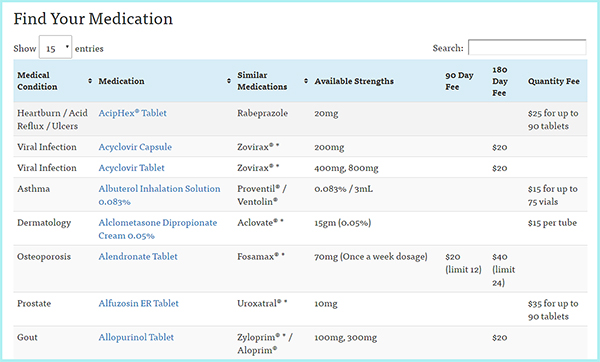Open the Allopurinol Tablet link
The width and height of the screenshot is (600, 362).
[136, 337]
